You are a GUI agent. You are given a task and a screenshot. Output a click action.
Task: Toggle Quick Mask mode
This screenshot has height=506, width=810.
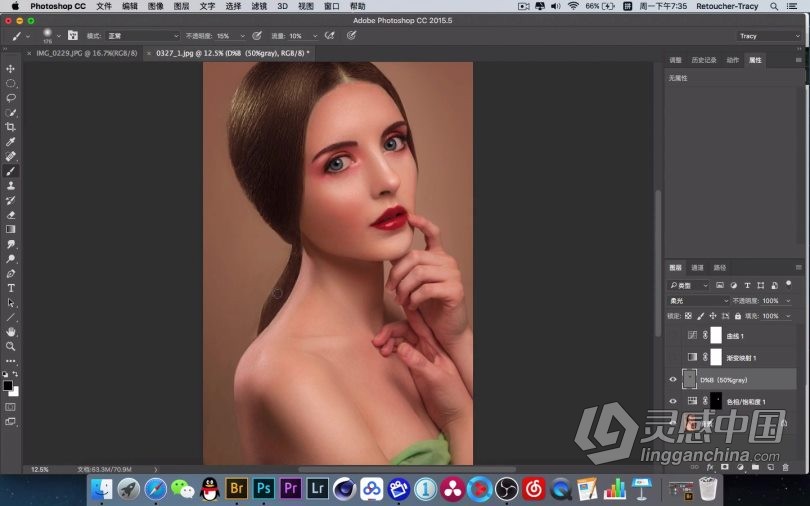[x=10, y=407]
